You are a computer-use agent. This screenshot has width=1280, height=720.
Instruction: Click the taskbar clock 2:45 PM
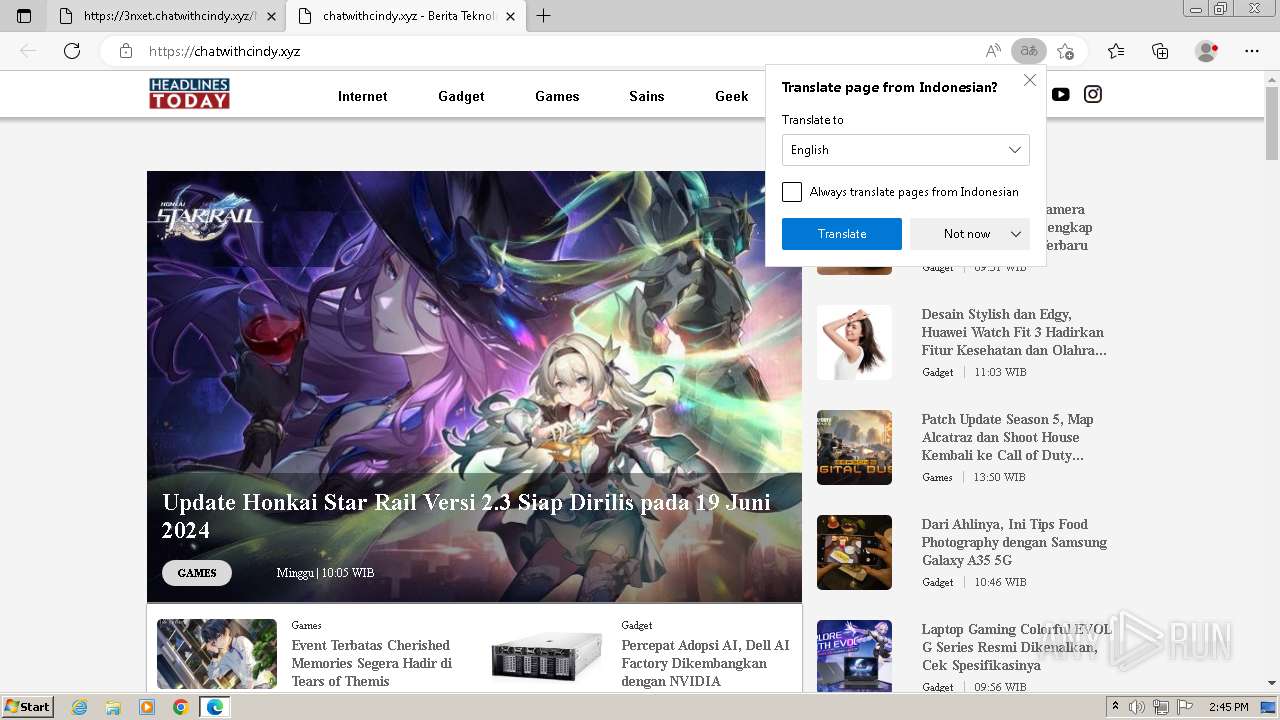click(x=1228, y=707)
